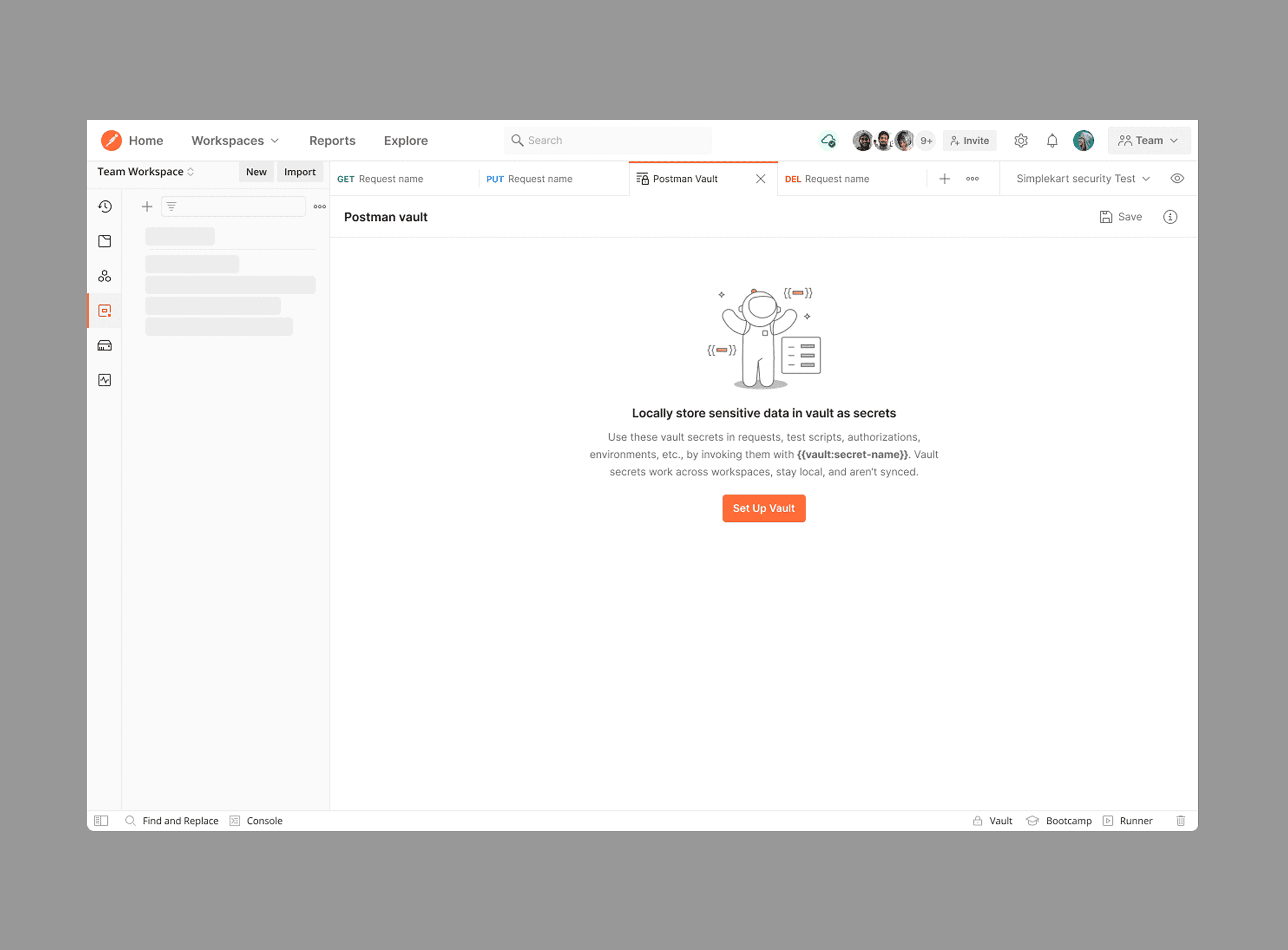Focus the sidebar filter input field
Screen dimensions: 1288x950
click(x=233, y=206)
